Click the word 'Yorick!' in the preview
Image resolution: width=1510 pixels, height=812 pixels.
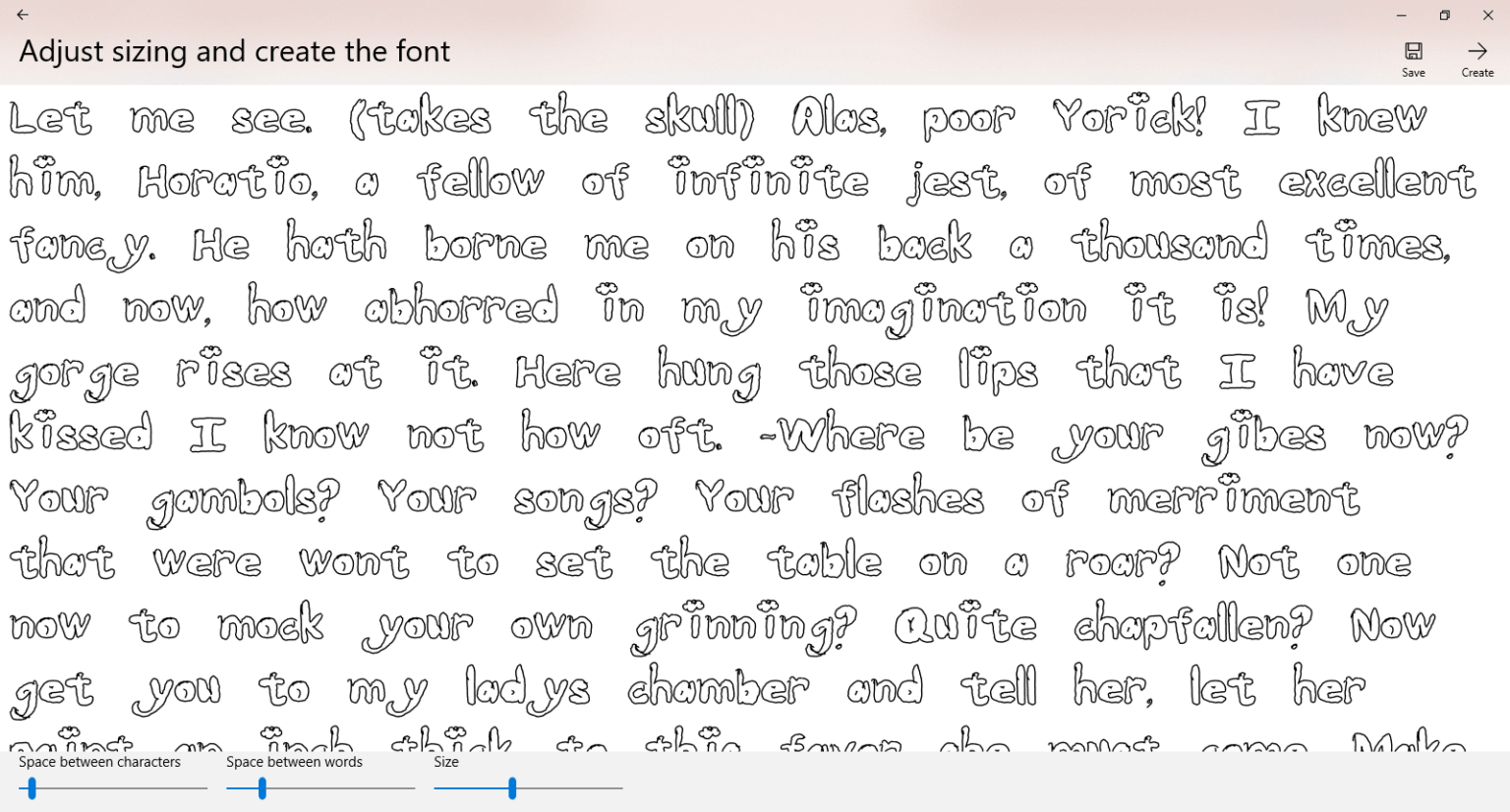click(1128, 117)
